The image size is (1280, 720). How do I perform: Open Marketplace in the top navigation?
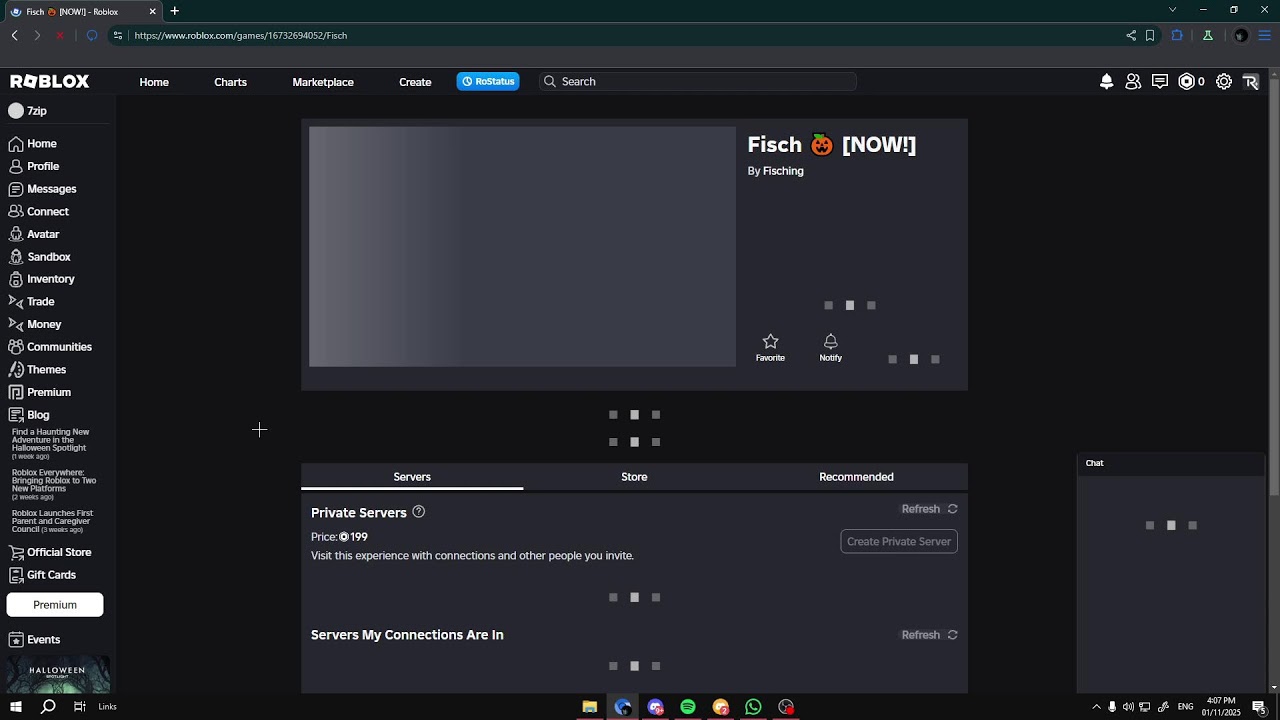click(x=323, y=82)
